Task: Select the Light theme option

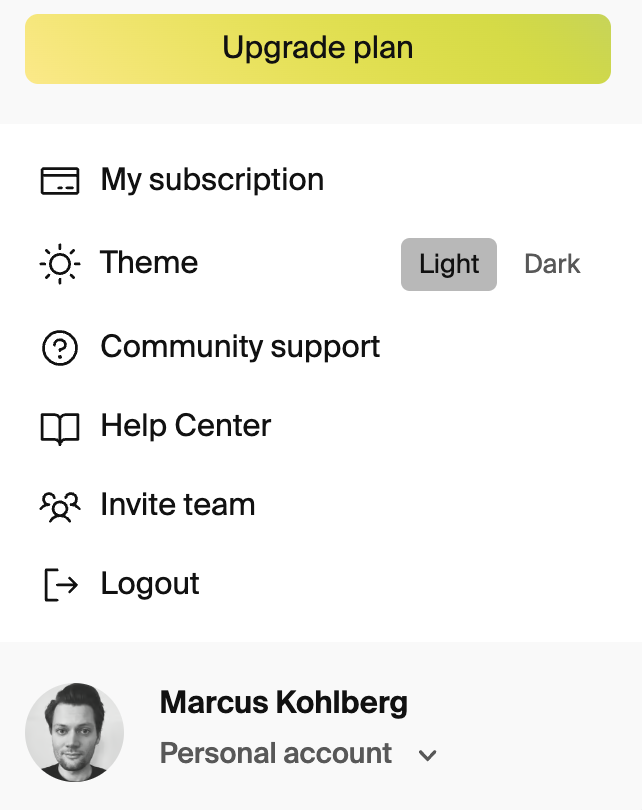Action: click(449, 264)
